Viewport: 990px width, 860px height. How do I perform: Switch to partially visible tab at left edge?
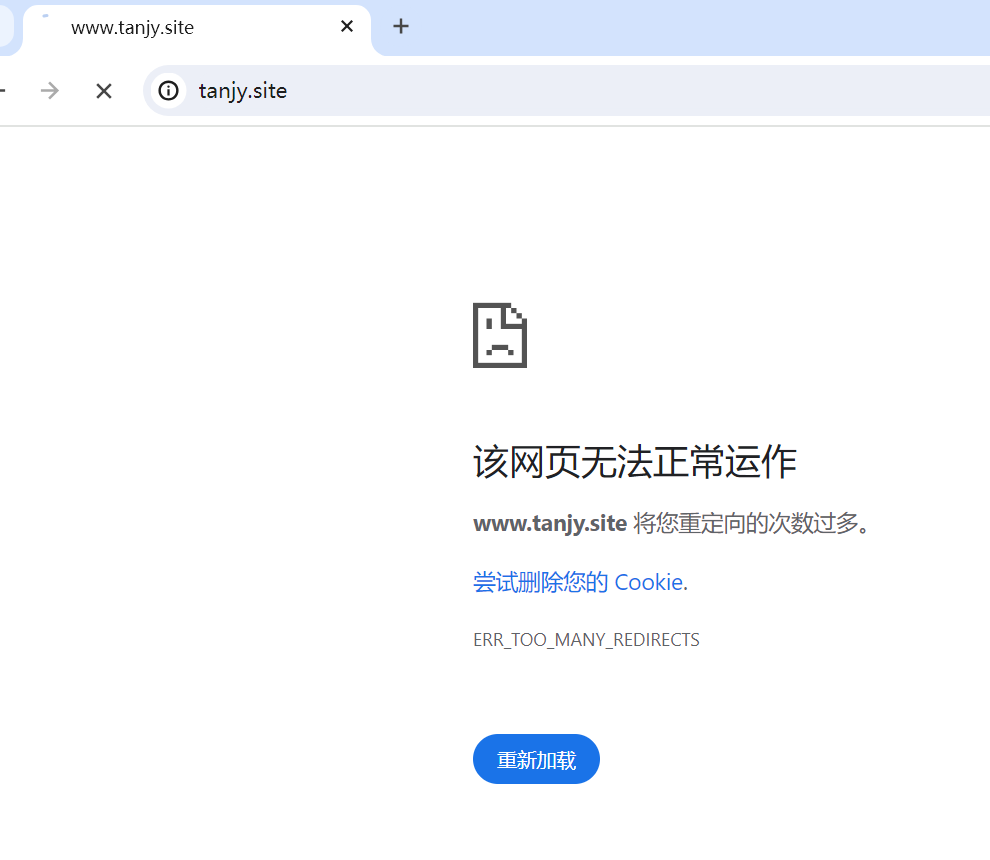tap(5, 28)
